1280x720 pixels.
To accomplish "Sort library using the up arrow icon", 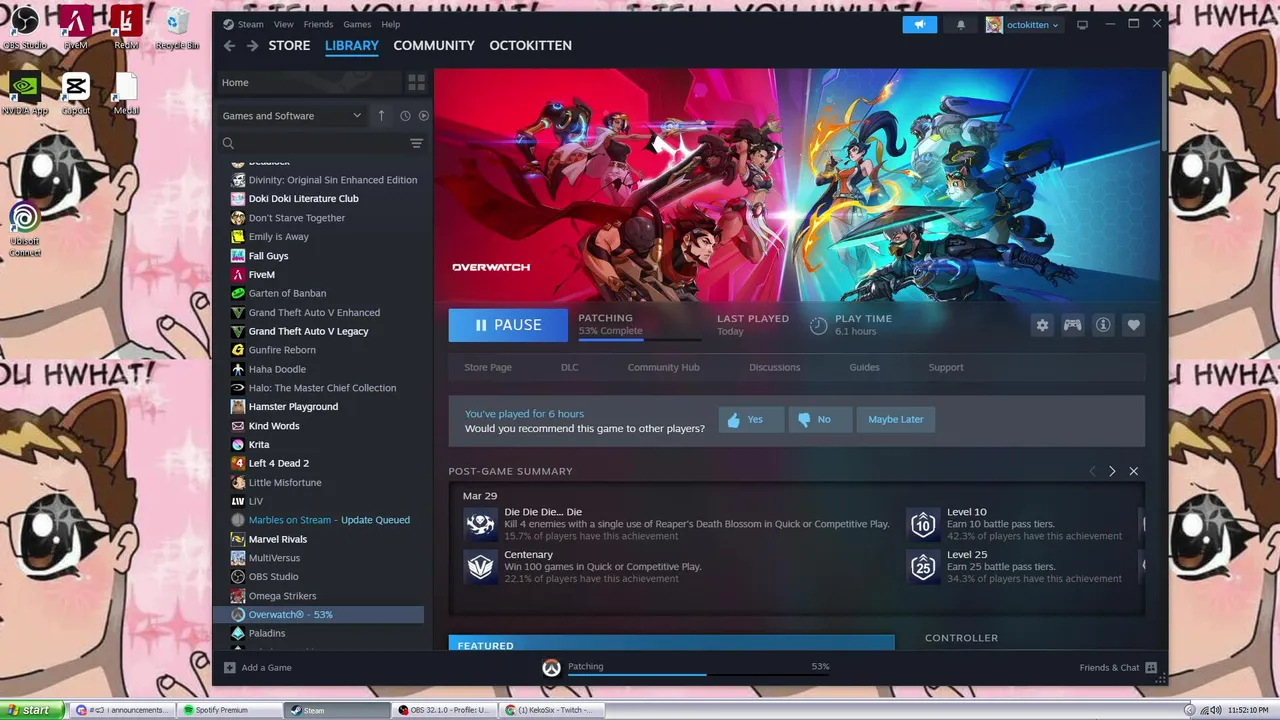I will [381, 116].
